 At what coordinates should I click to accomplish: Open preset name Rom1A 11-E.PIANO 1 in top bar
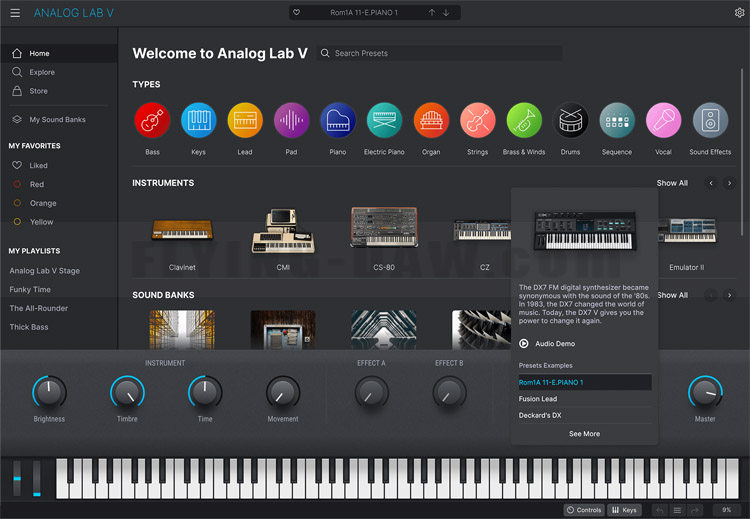[x=364, y=12]
